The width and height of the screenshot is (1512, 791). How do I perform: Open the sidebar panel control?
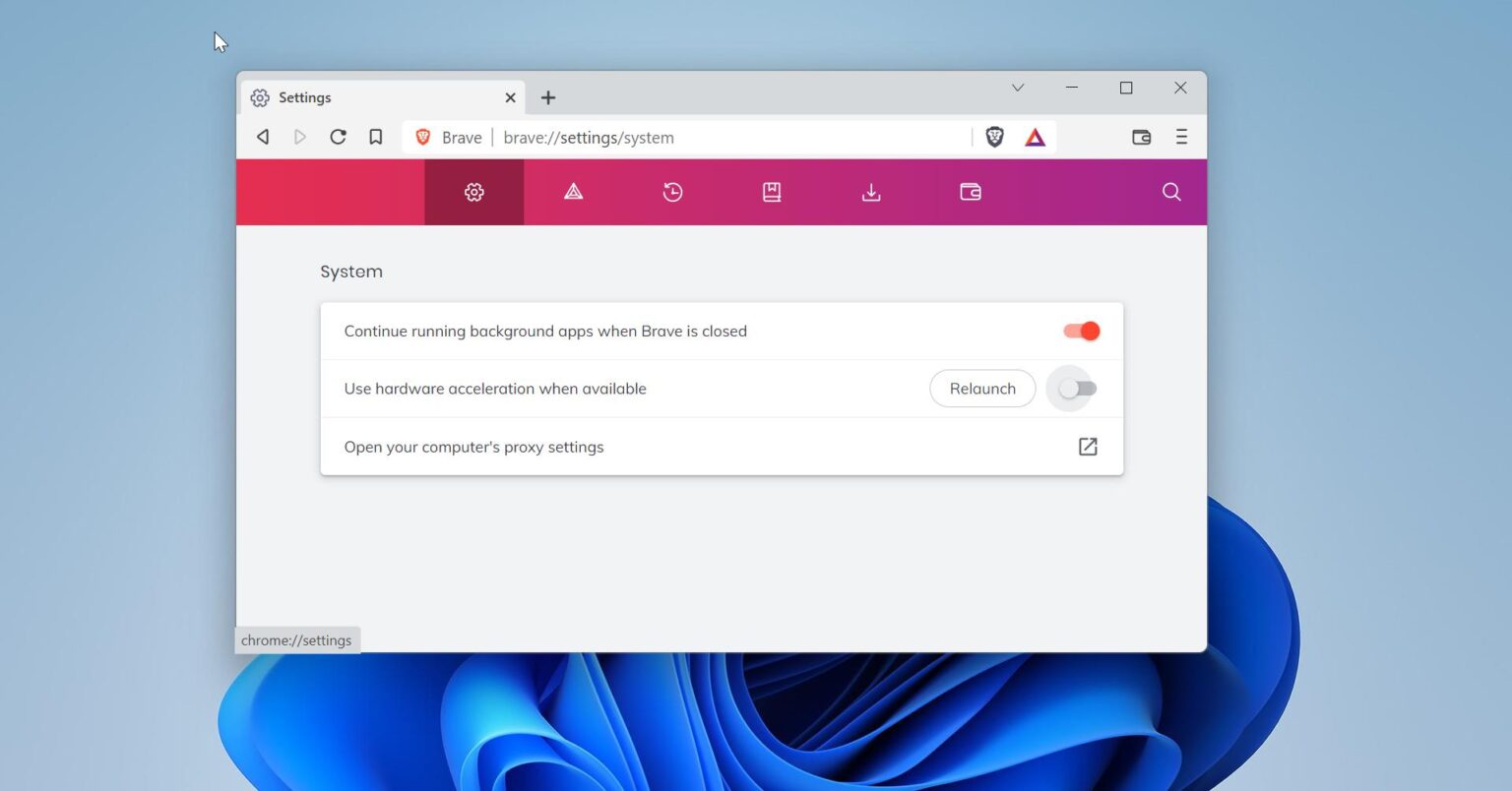tap(1141, 137)
